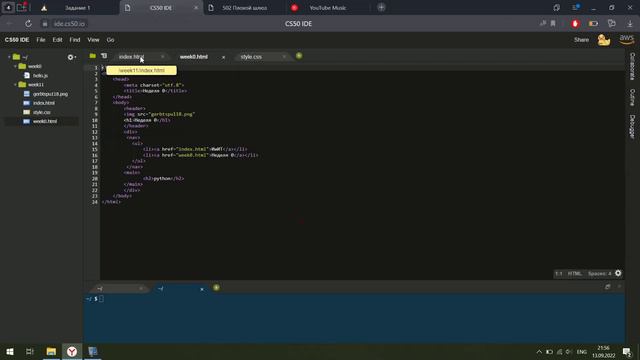
Task: Open browser downloads icon
Action: coord(630,24)
